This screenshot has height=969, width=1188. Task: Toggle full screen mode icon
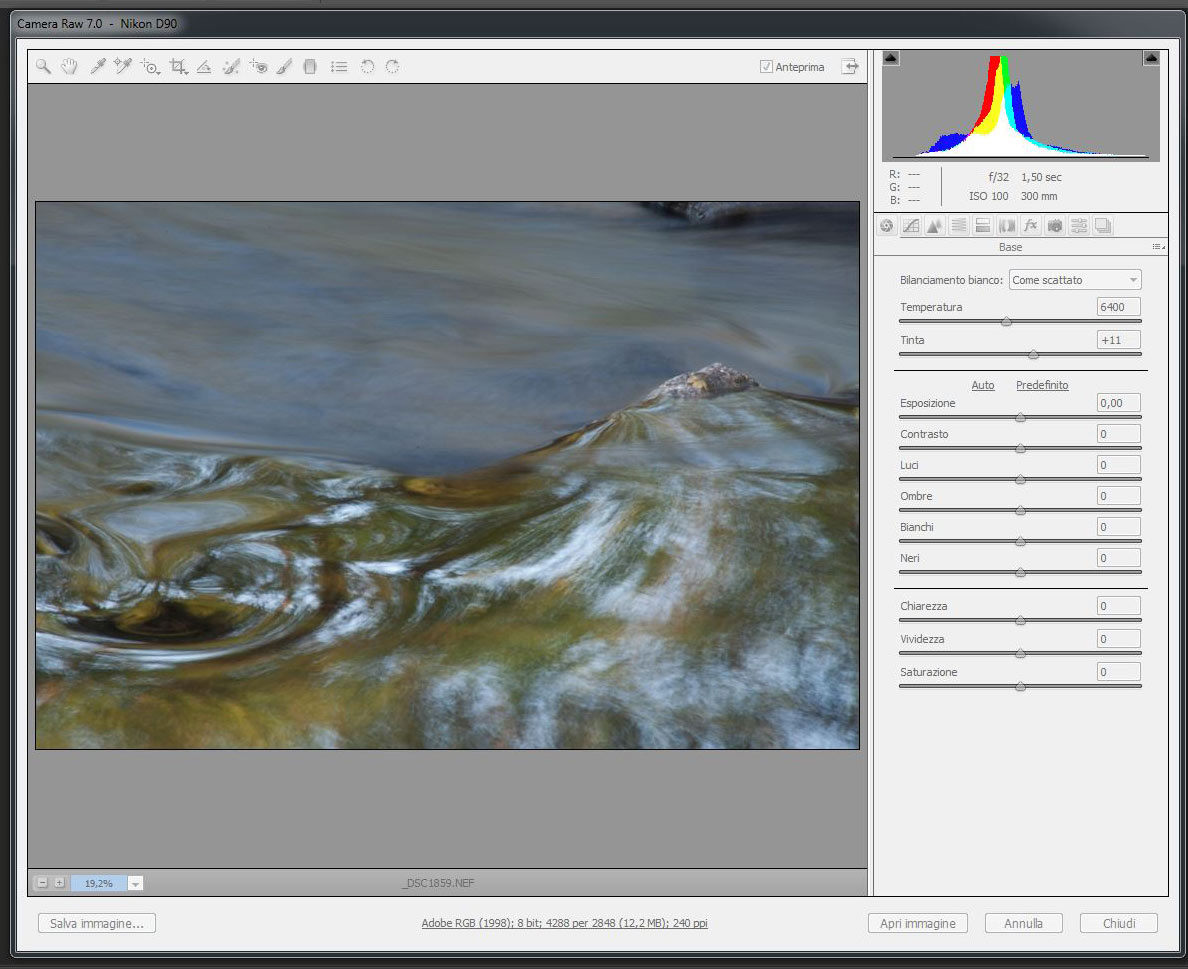(849, 67)
